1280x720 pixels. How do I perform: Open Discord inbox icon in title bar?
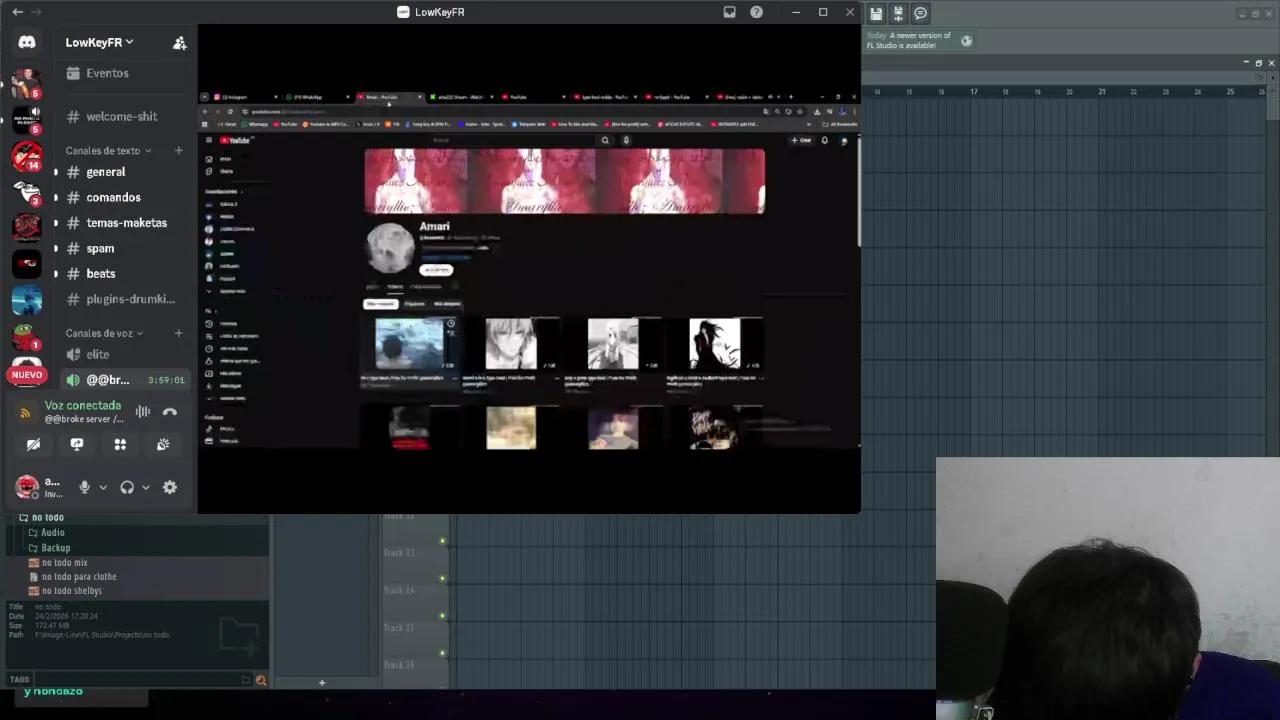(x=729, y=12)
